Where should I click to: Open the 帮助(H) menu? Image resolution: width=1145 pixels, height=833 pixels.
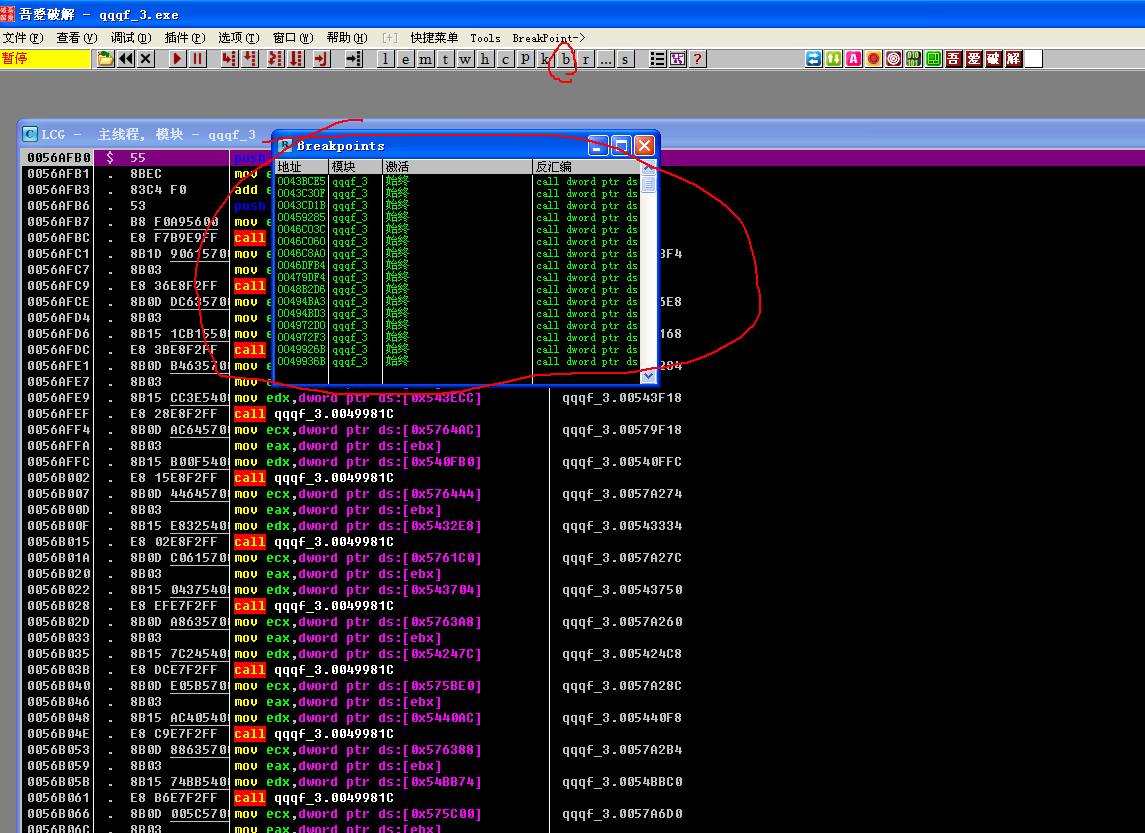click(x=347, y=38)
